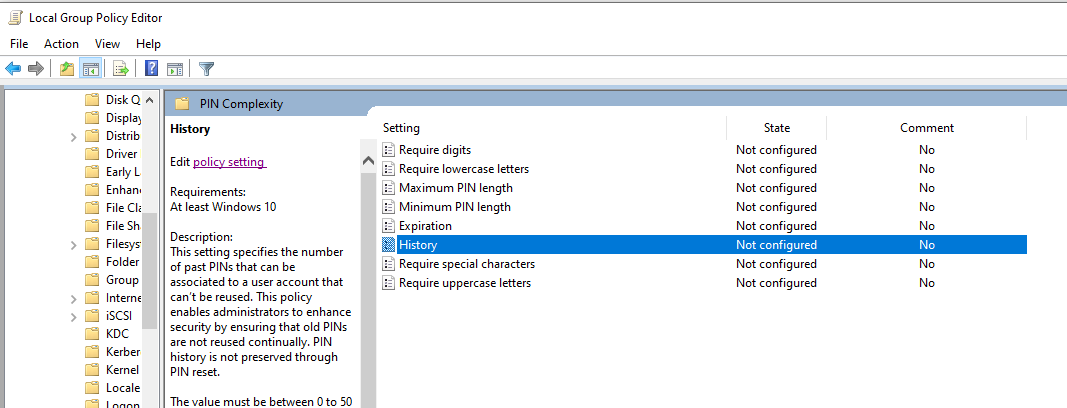The width and height of the screenshot is (1067, 408).
Task: Click the Filter funnel toolbar icon
Action: (206, 68)
